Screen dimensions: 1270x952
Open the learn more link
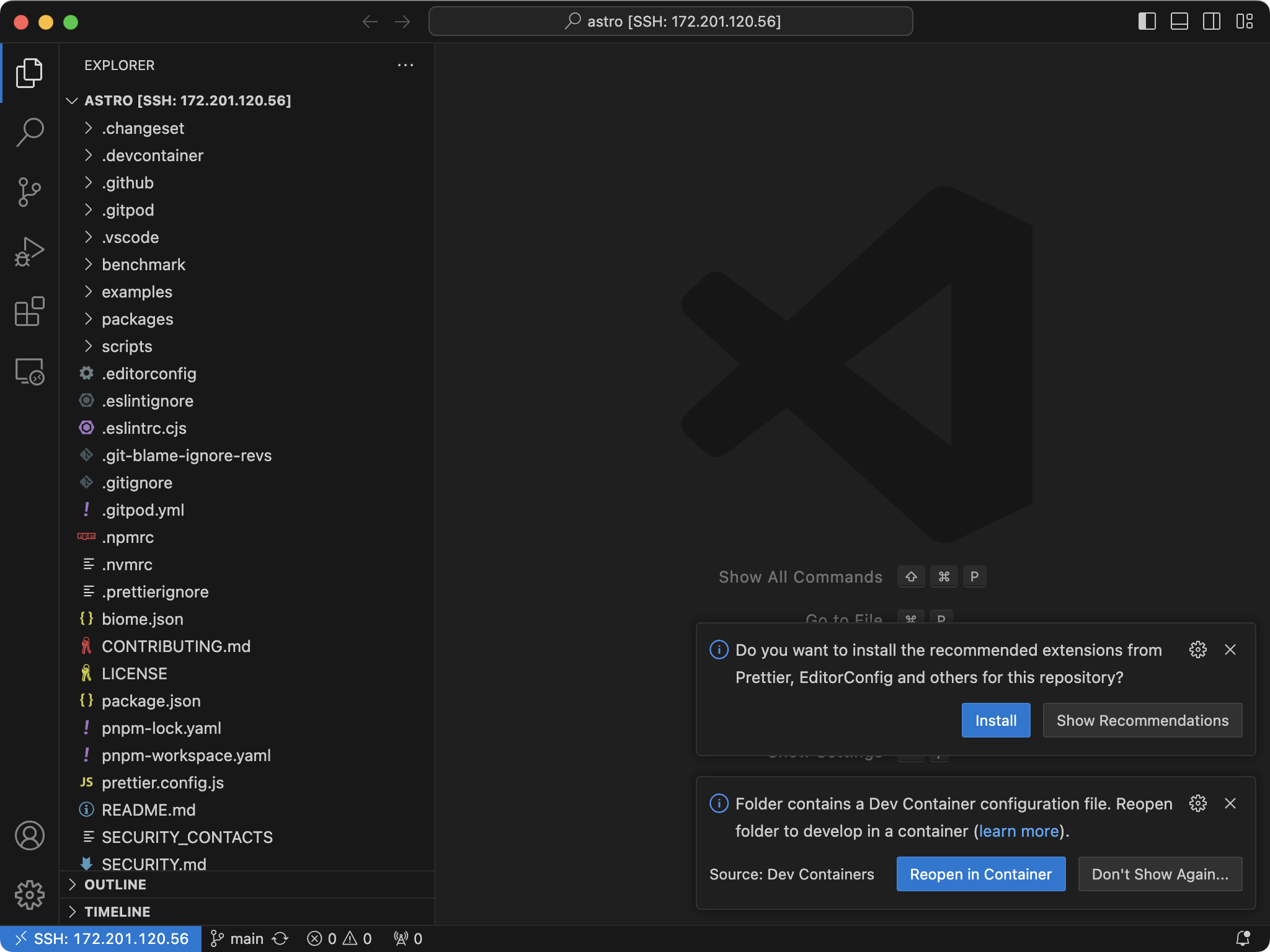[1019, 831]
